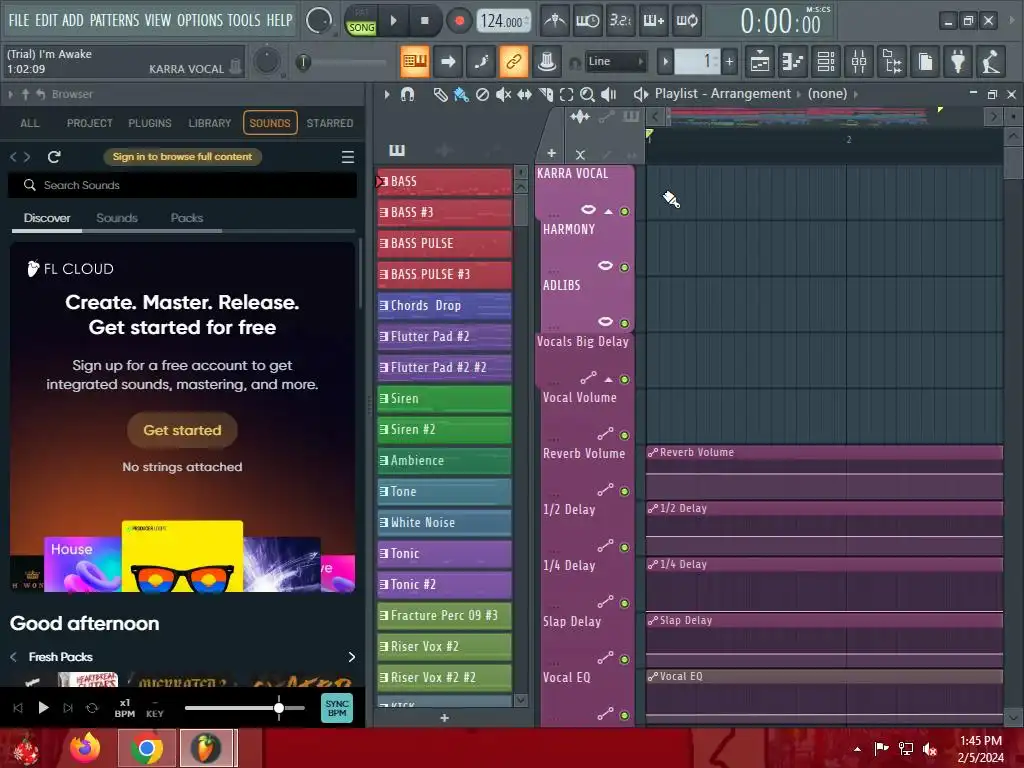Select the BASS PULSE pattern

point(444,243)
